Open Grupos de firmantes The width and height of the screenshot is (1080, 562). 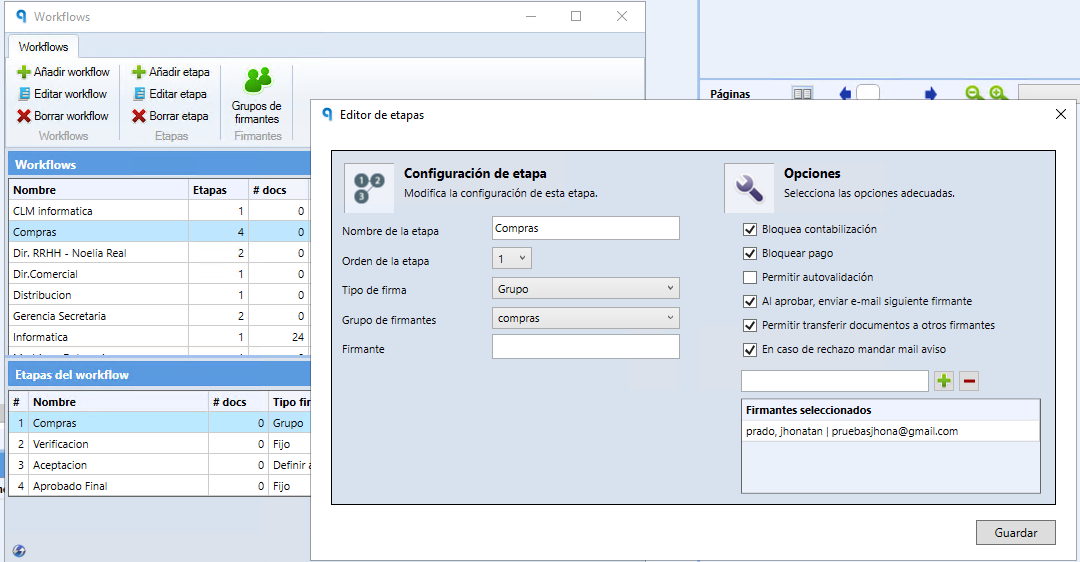(257, 96)
